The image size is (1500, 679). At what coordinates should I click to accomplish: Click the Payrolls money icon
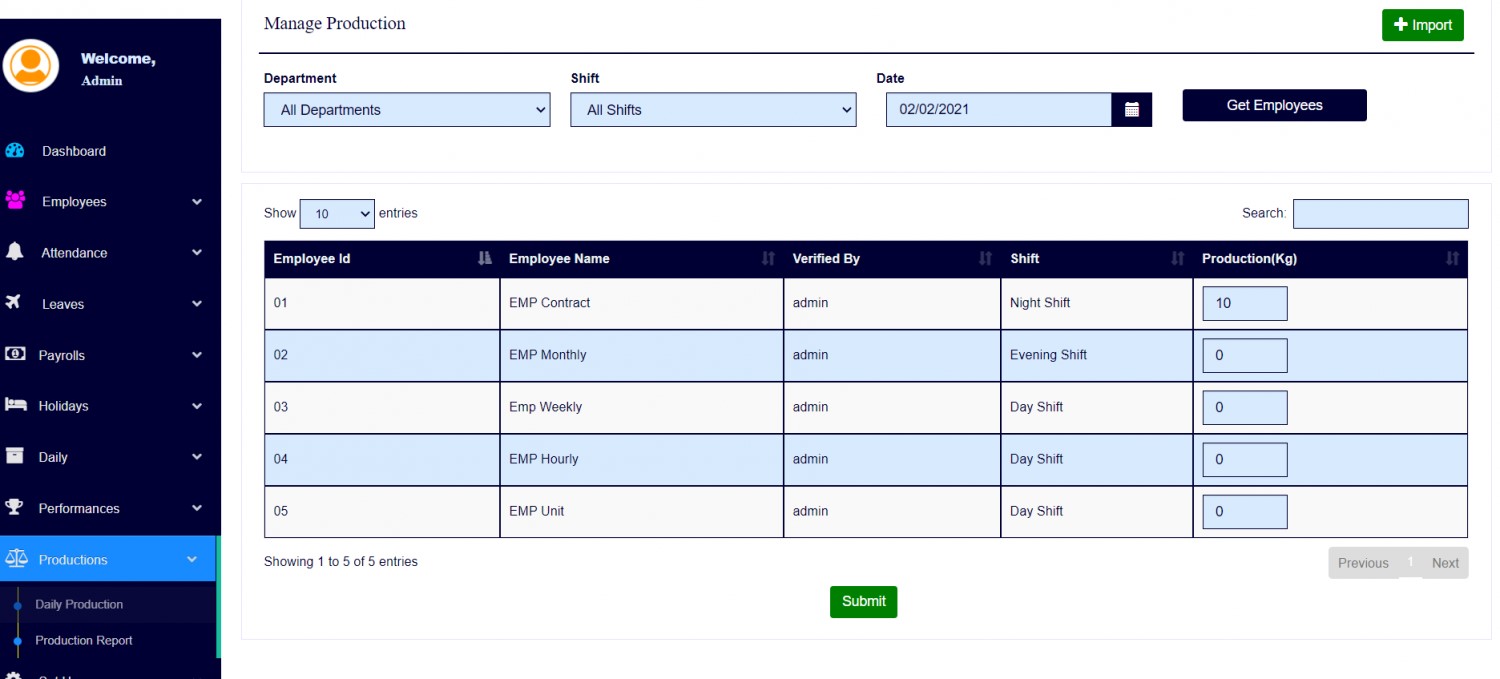15,354
